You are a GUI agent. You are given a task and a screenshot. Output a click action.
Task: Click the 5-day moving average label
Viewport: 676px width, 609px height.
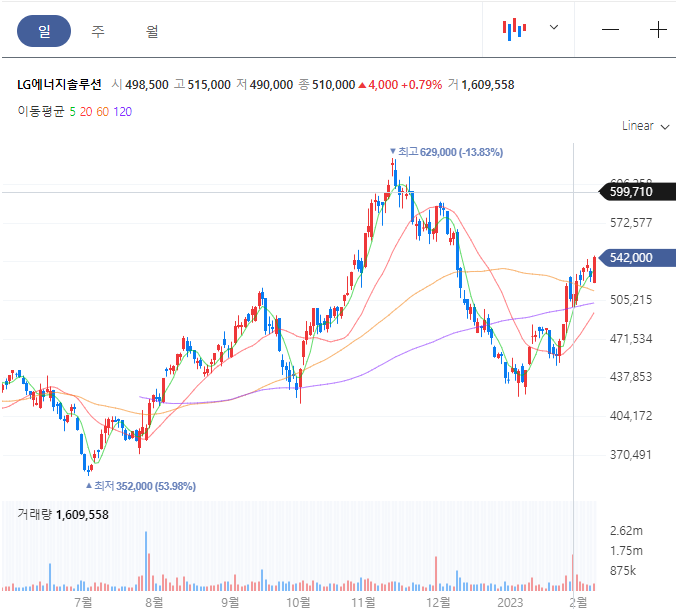72,112
